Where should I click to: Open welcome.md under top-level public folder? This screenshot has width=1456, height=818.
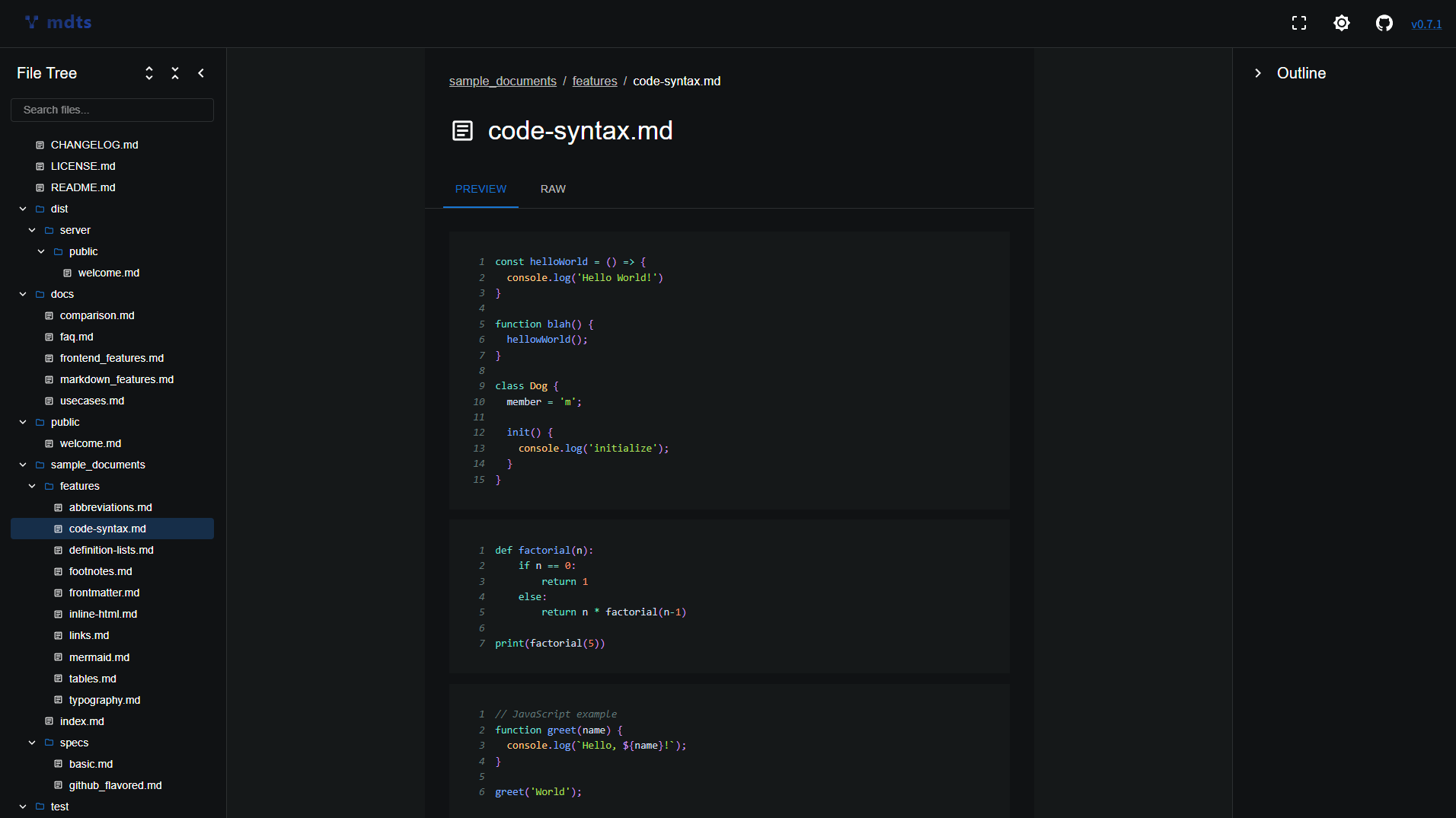90,443
